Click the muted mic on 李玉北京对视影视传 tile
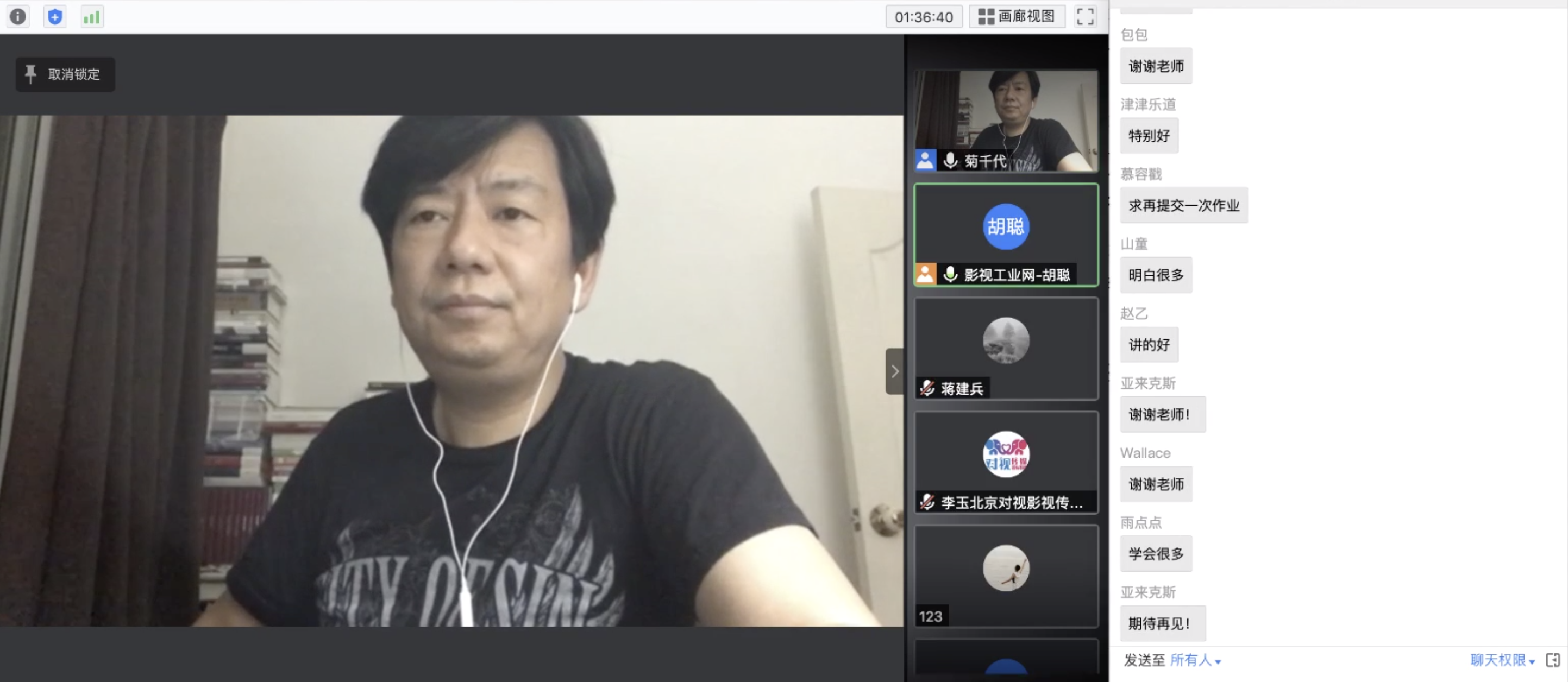Image resolution: width=1568 pixels, height=682 pixels. 927,502
